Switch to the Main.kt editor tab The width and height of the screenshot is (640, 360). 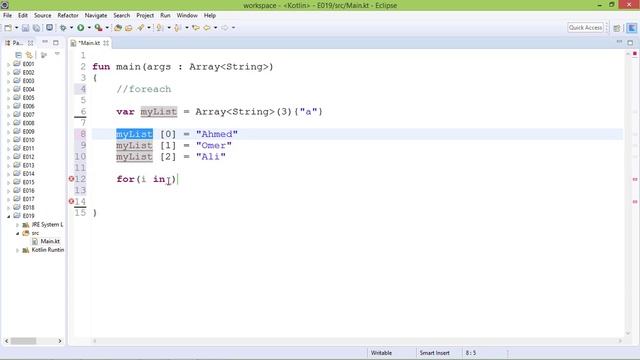(x=89, y=43)
